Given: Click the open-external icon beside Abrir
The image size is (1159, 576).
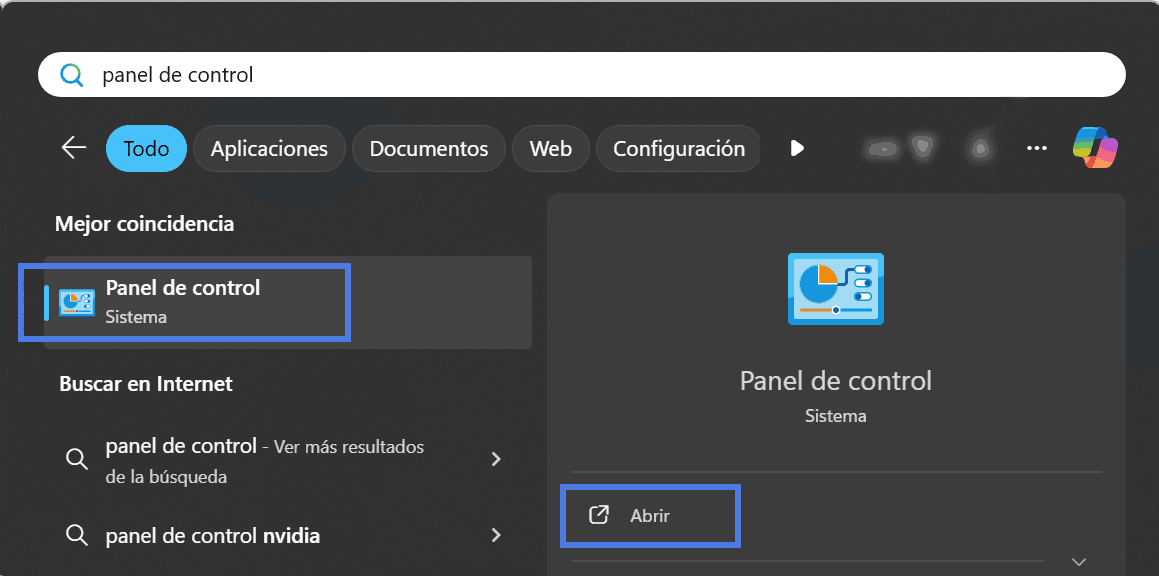Looking at the screenshot, I should (x=599, y=516).
